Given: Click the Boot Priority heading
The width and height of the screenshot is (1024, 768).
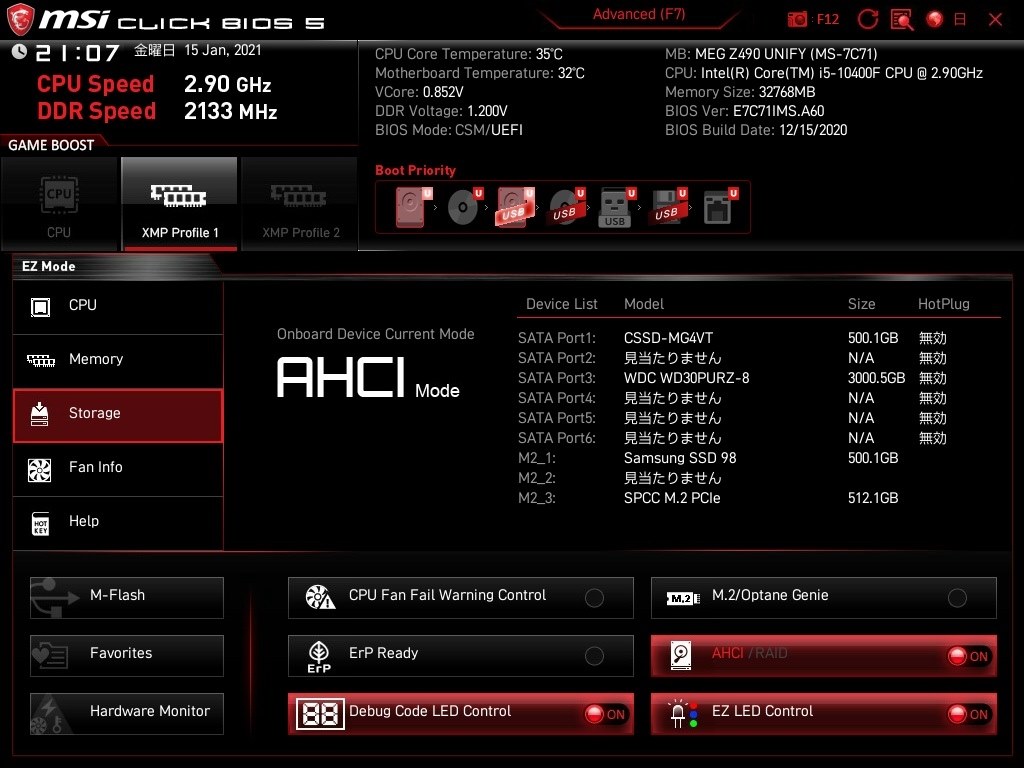Looking at the screenshot, I should tap(415, 170).
